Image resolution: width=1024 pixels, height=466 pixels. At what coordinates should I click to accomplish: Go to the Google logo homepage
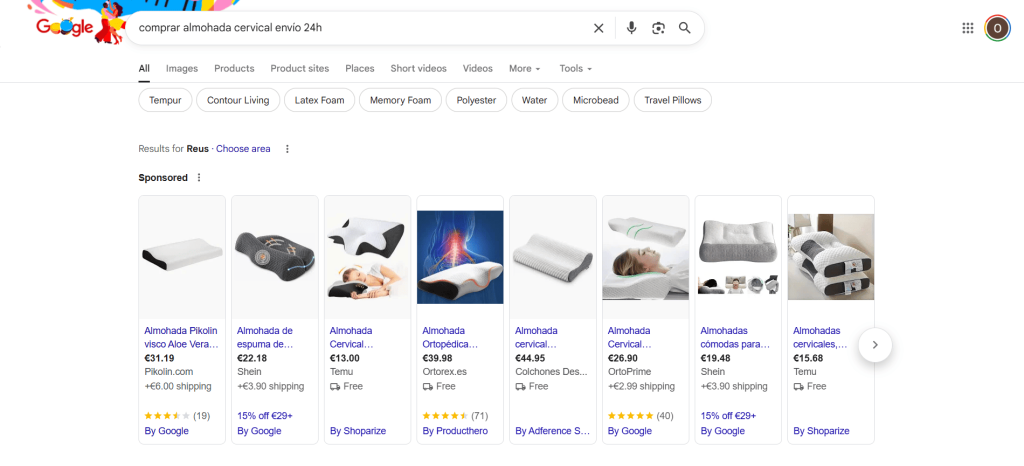pos(65,28)
